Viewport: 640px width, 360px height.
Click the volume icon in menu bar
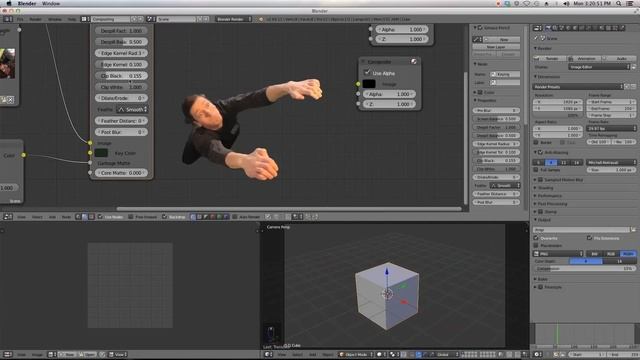pos(566,3)
